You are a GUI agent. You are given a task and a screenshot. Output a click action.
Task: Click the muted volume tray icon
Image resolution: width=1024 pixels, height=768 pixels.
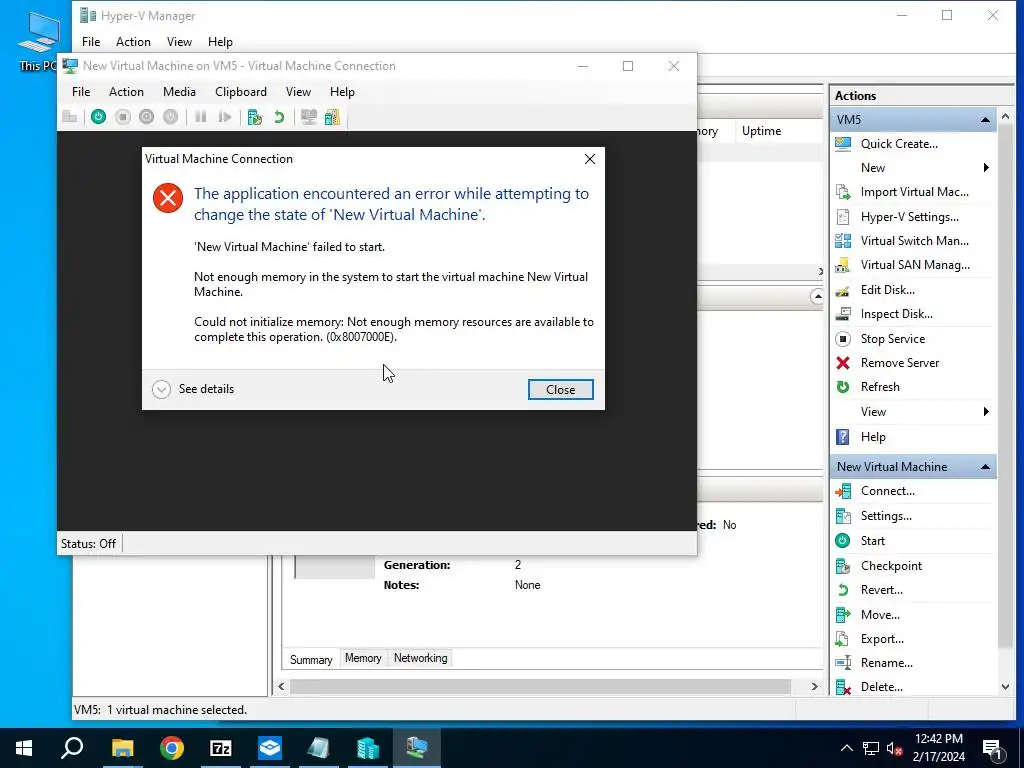tap(894, 748)
